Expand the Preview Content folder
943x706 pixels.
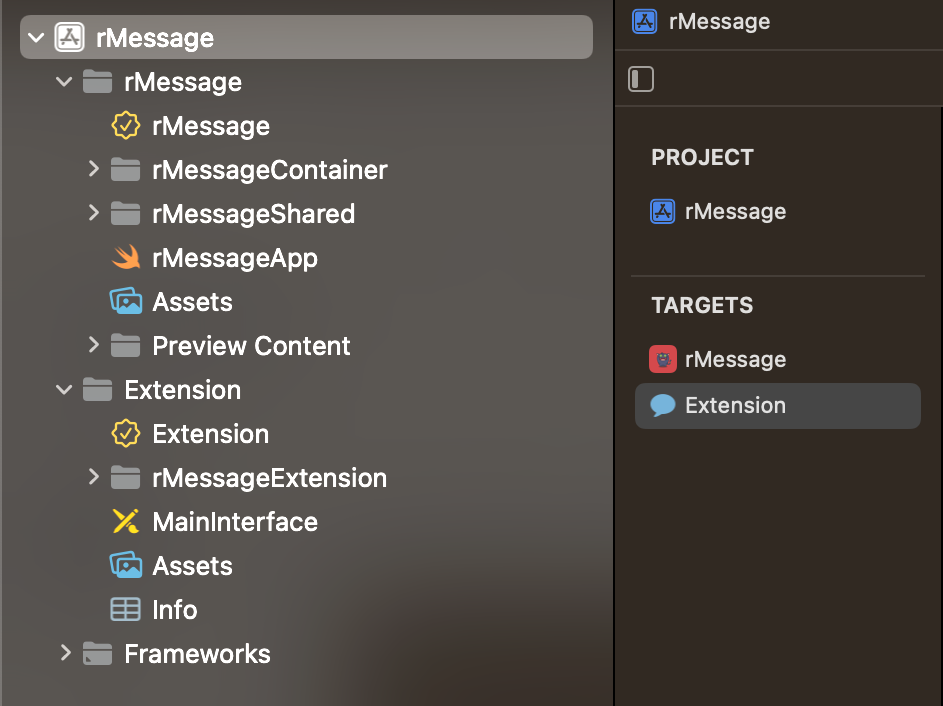(x=94, y=346)
